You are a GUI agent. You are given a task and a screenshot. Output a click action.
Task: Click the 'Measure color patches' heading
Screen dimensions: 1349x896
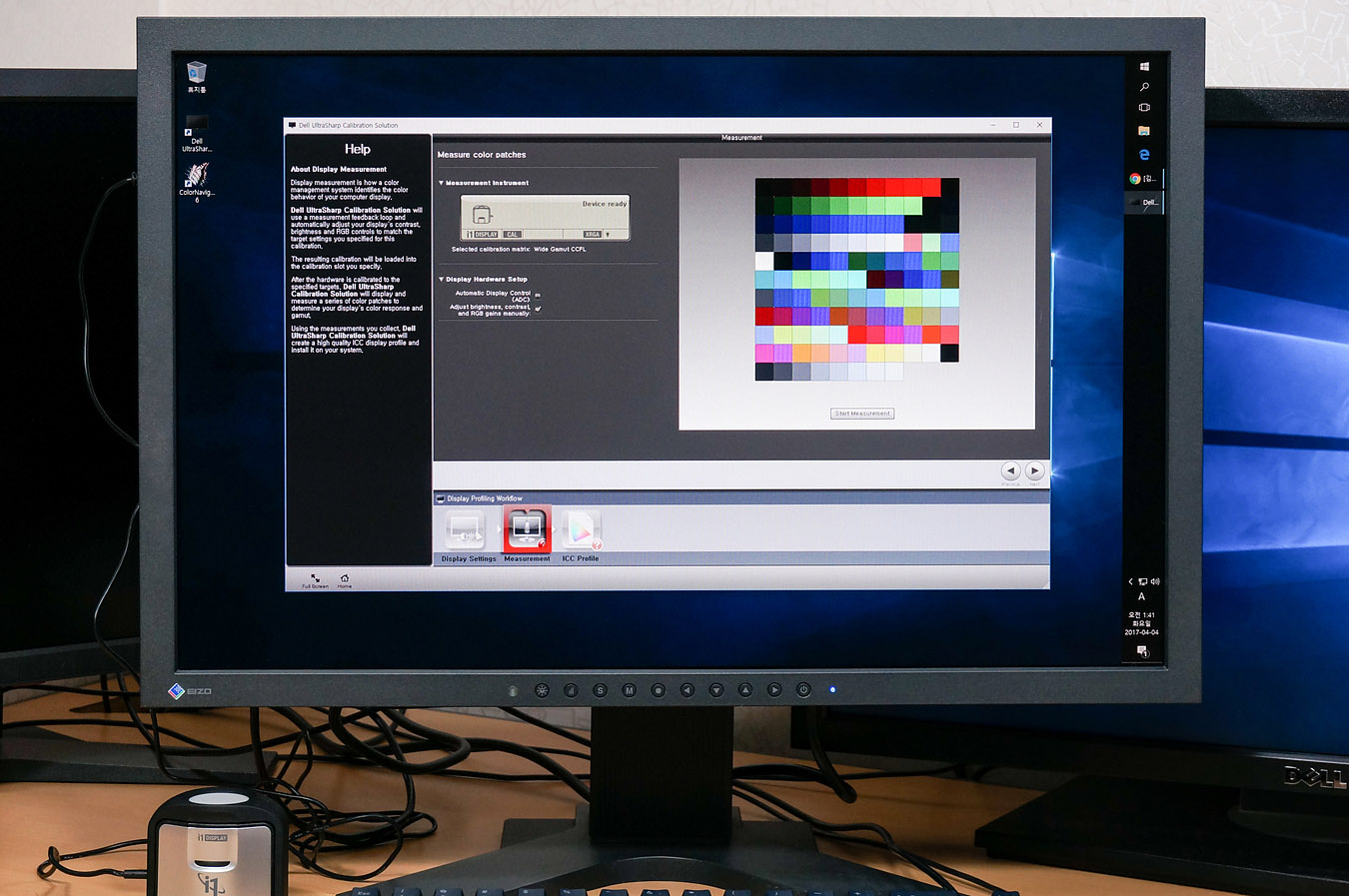(x=482, y=155)
